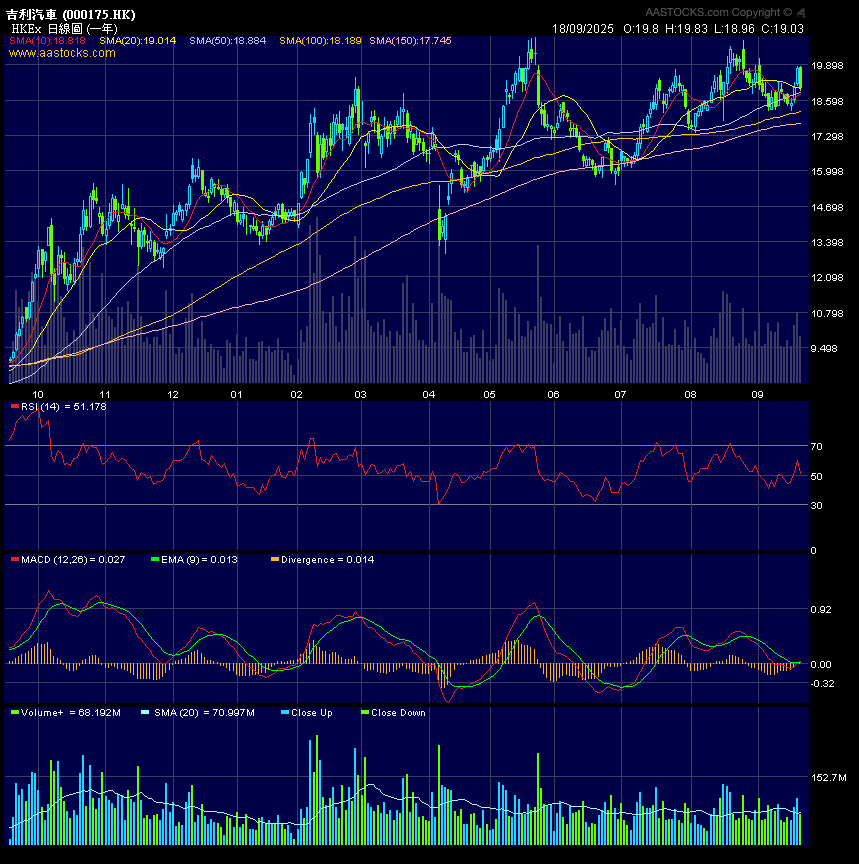Click the SMA(100):18.189 indicator label

pos(321,41)
